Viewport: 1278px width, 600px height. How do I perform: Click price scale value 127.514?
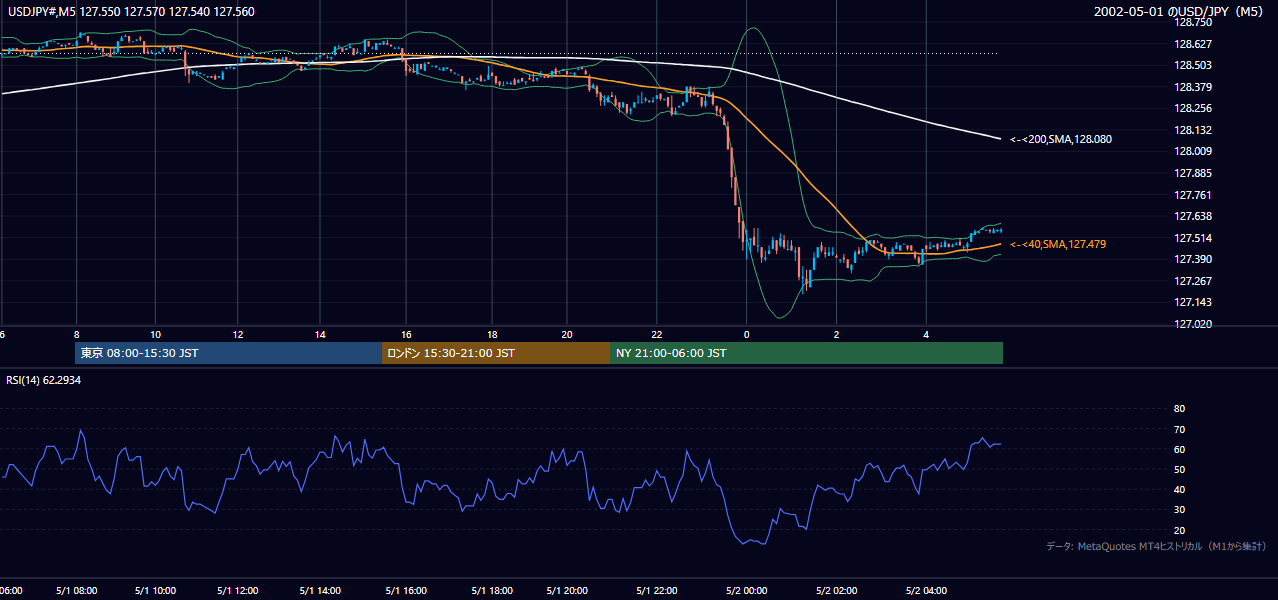[x=1193, y=238]
